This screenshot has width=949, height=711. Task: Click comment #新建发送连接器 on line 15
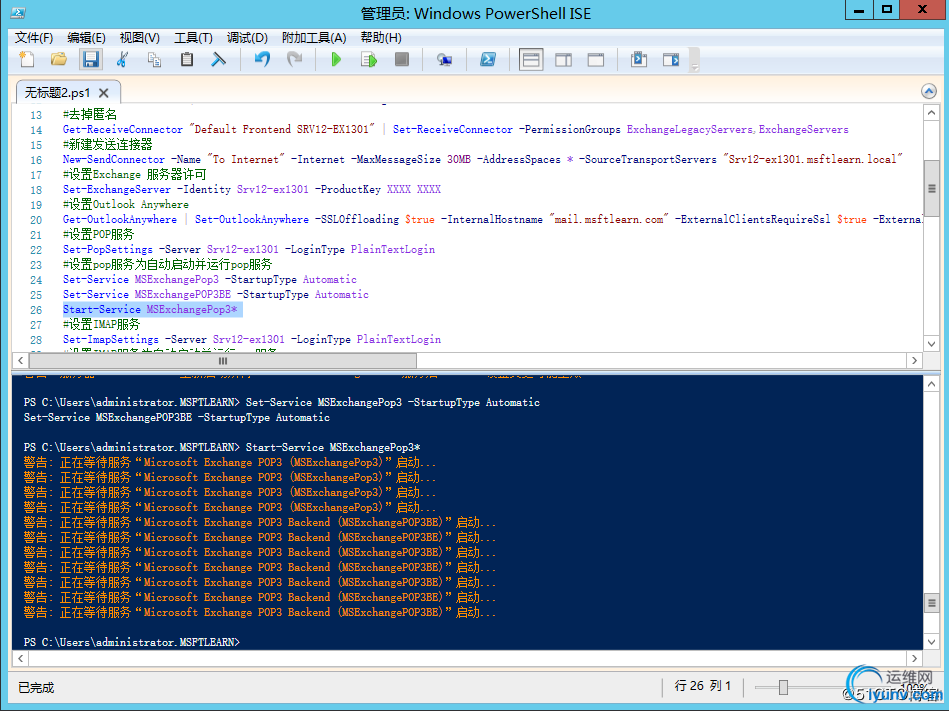(x=107, y=145)
